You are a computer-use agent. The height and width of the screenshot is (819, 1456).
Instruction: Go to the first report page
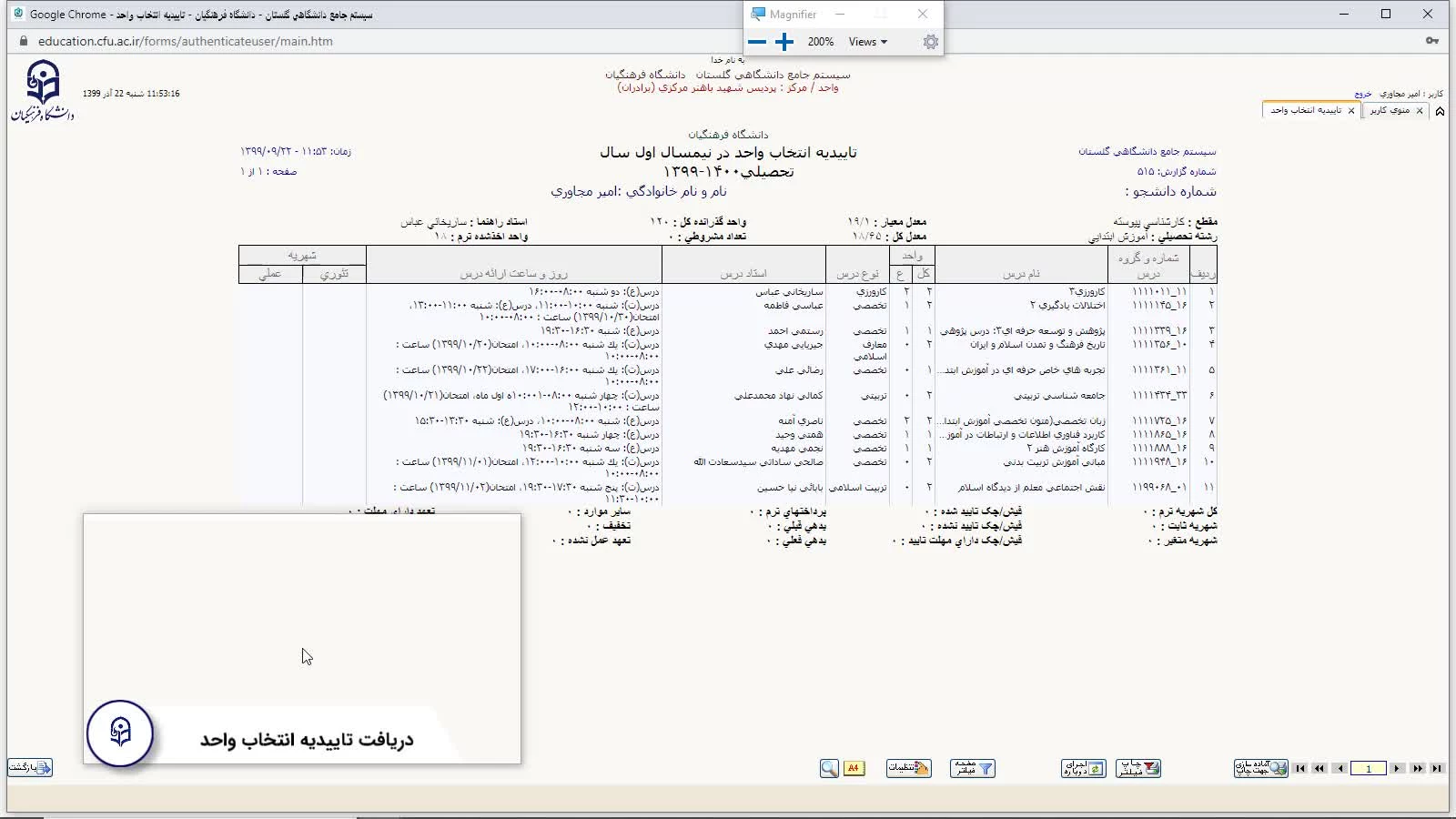[1300, 769]
